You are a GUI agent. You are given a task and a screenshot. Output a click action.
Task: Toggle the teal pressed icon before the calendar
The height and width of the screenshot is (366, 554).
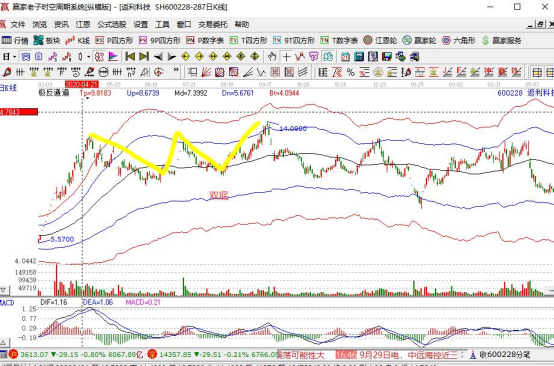(328, 57)
